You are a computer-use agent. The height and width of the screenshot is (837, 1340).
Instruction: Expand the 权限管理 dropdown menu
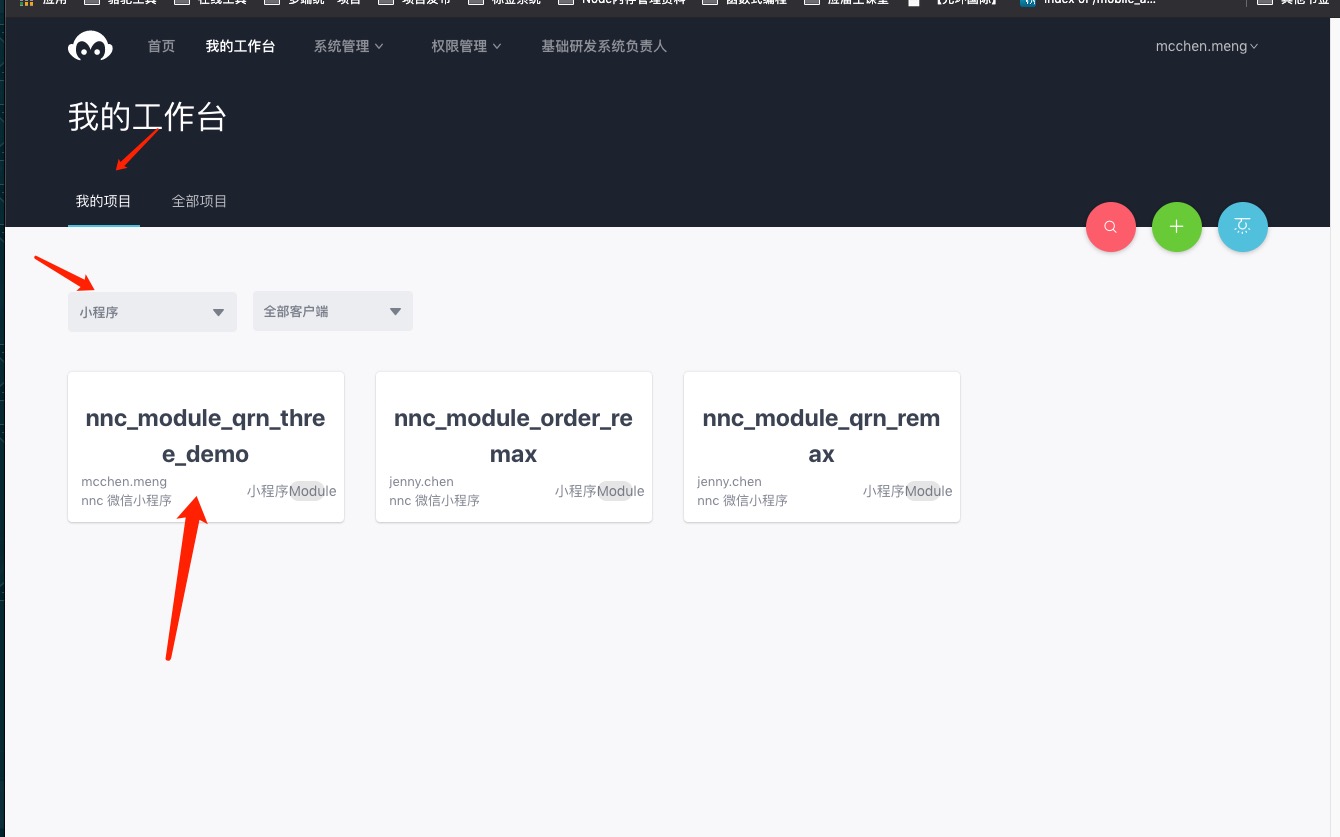(x=466, y=46)
